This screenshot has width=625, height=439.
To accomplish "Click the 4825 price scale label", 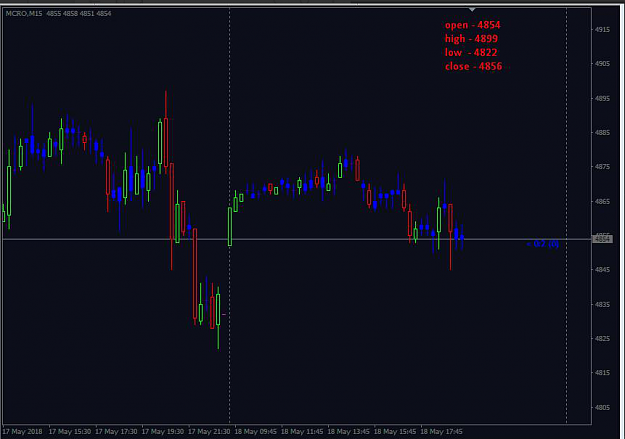I will pos(602,339).
